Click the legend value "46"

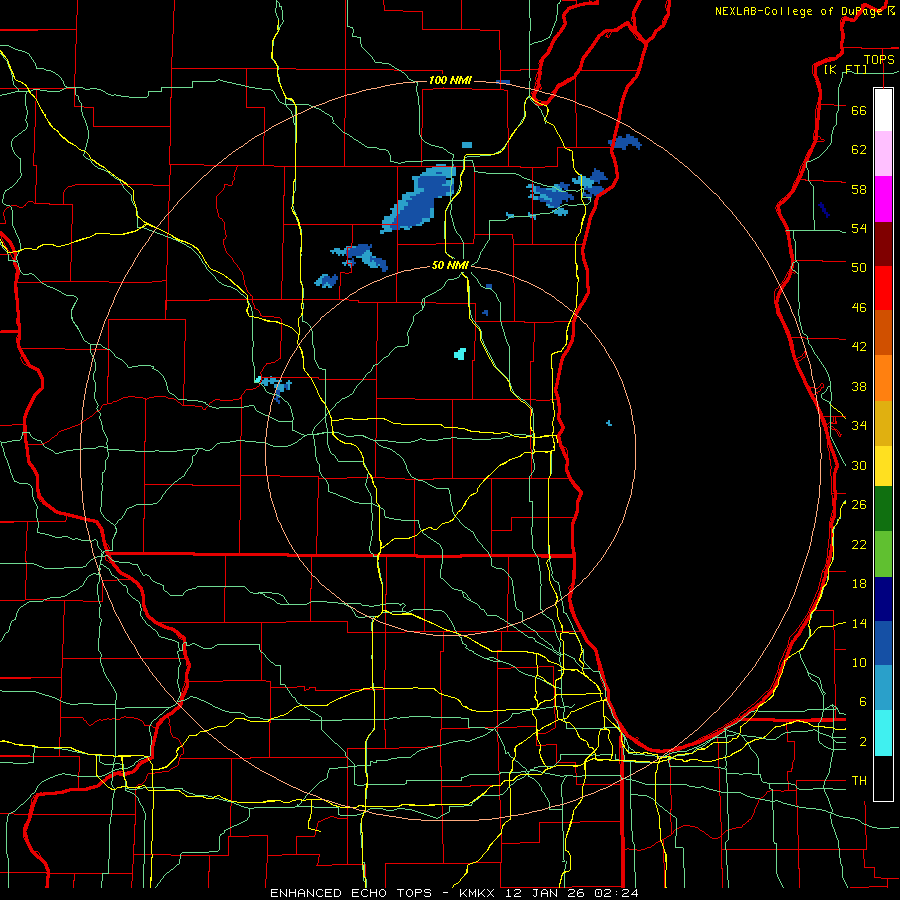859,308
